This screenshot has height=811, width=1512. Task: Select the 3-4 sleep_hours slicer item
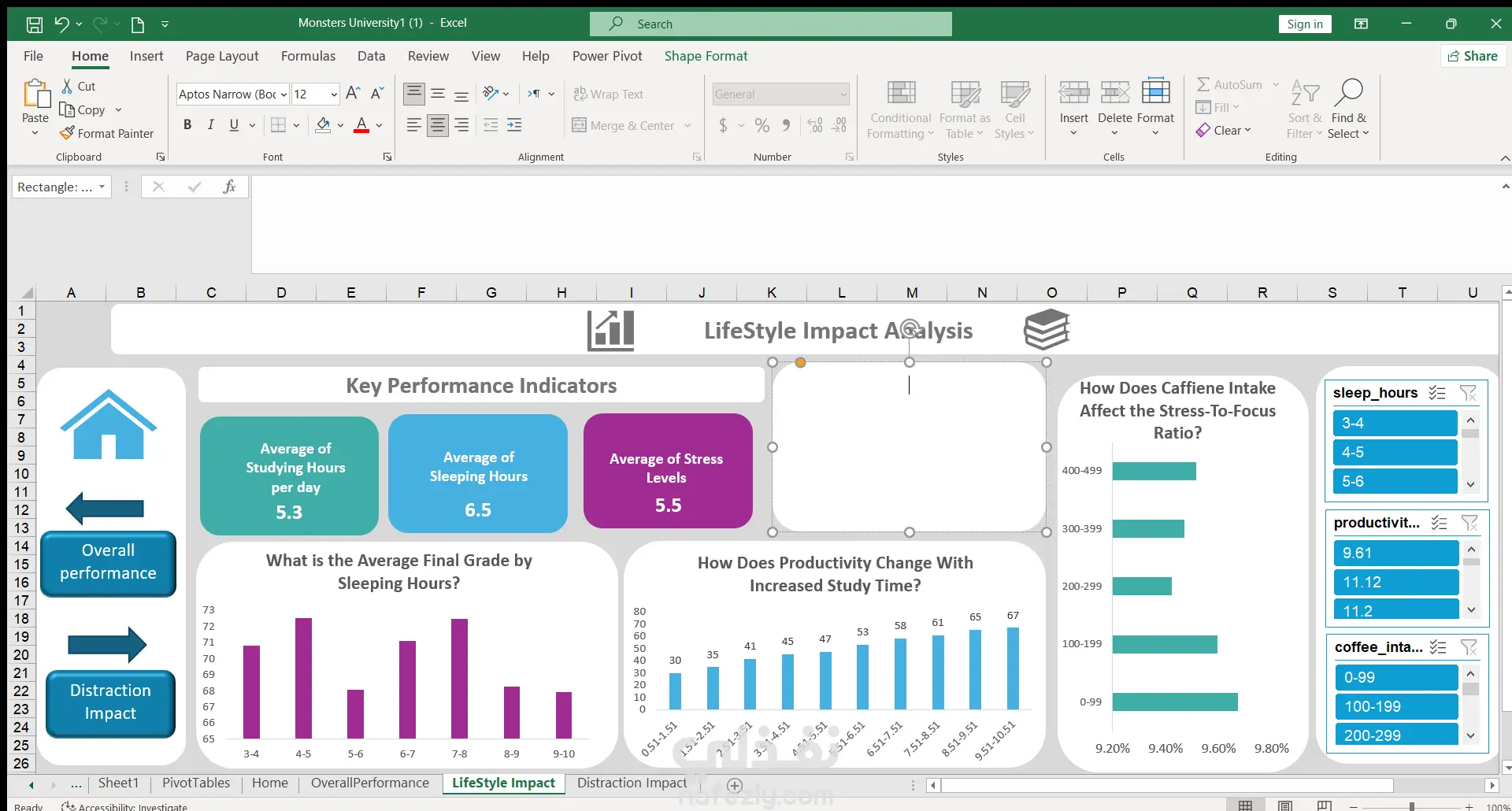pos(1394,423)
